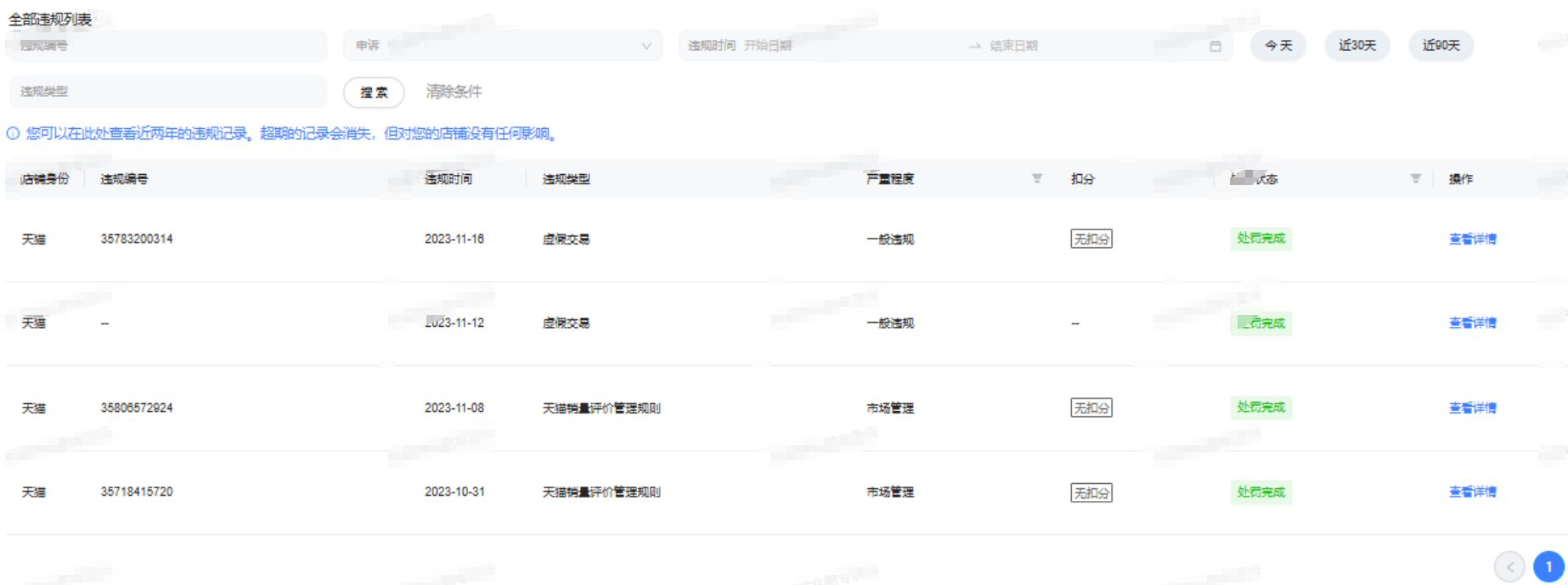The height and width of the screenshot is (585, 1568).
Task: Click the calendar icon in date range field
Action: [x=1215, y=46]
